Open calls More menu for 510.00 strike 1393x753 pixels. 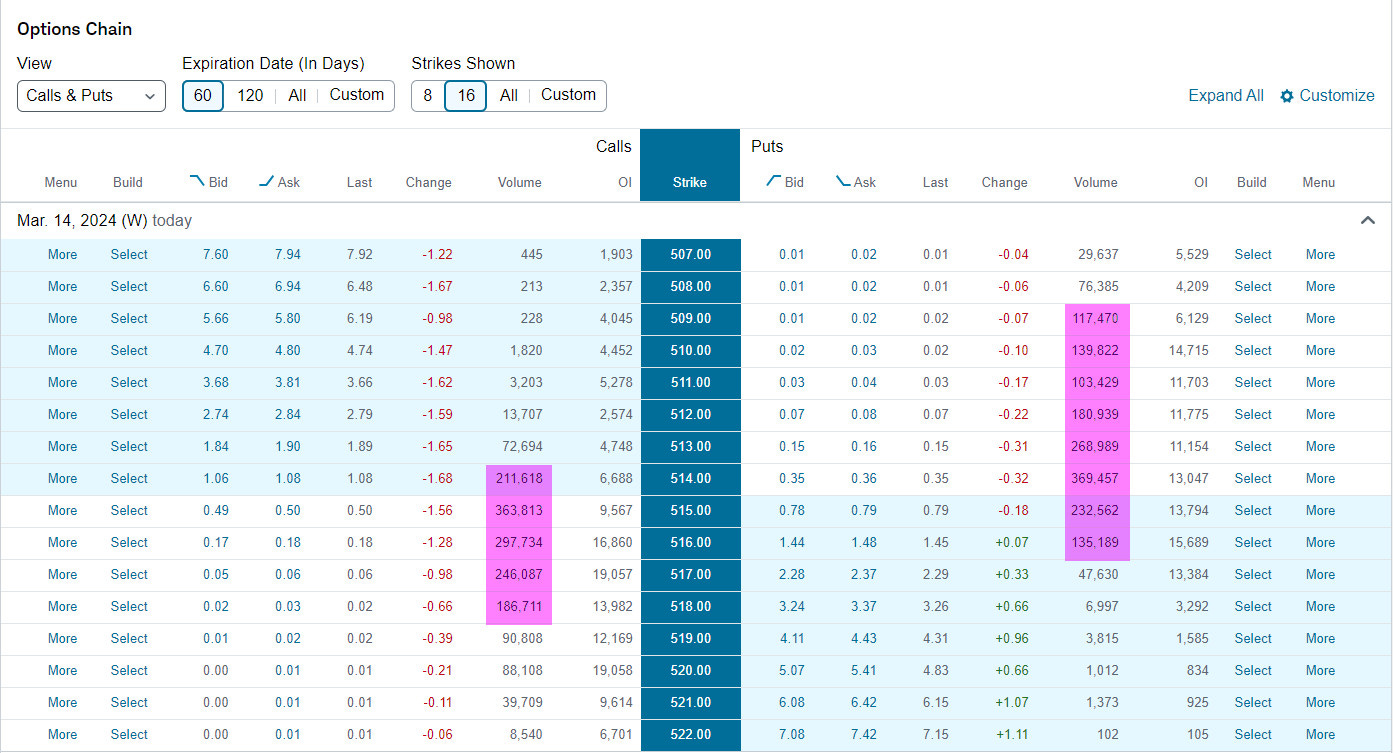coord(62,351)
